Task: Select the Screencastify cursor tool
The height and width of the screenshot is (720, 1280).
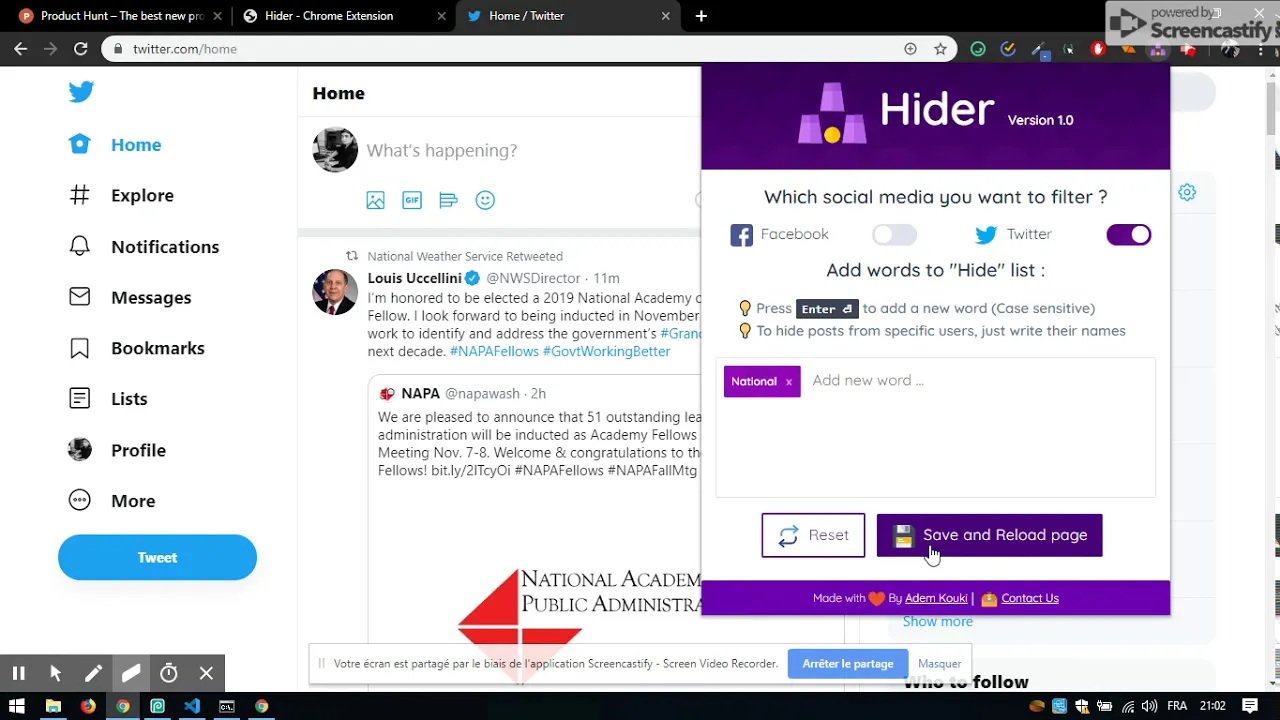Action: click(x=55, y=674)
